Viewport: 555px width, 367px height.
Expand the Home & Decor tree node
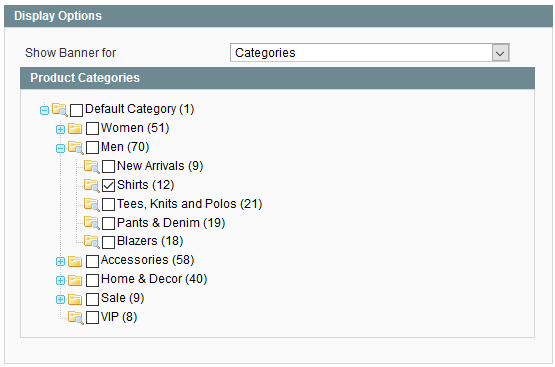click(61, 280)
